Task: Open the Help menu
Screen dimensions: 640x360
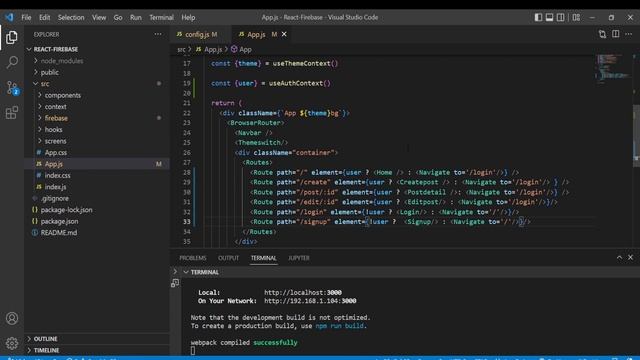Action: pyautogui.click(x=188, y=17)
